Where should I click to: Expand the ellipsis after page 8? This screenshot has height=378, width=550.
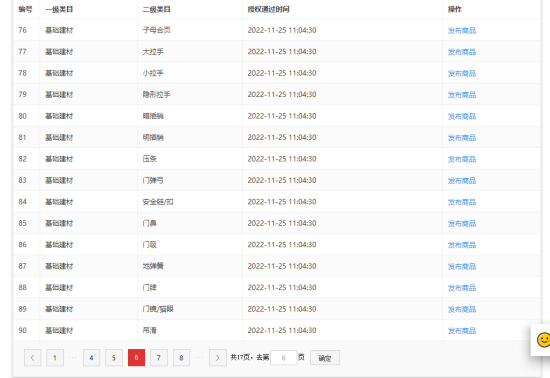[x=199, y=358]
